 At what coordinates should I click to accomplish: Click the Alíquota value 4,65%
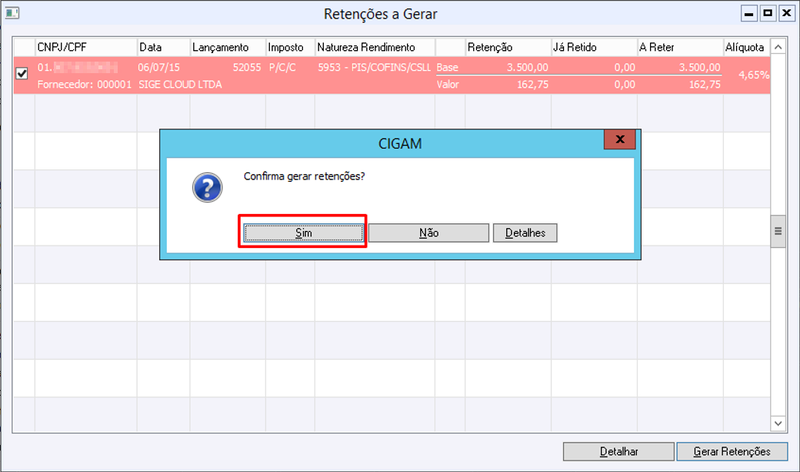click(x=754, y=75)
